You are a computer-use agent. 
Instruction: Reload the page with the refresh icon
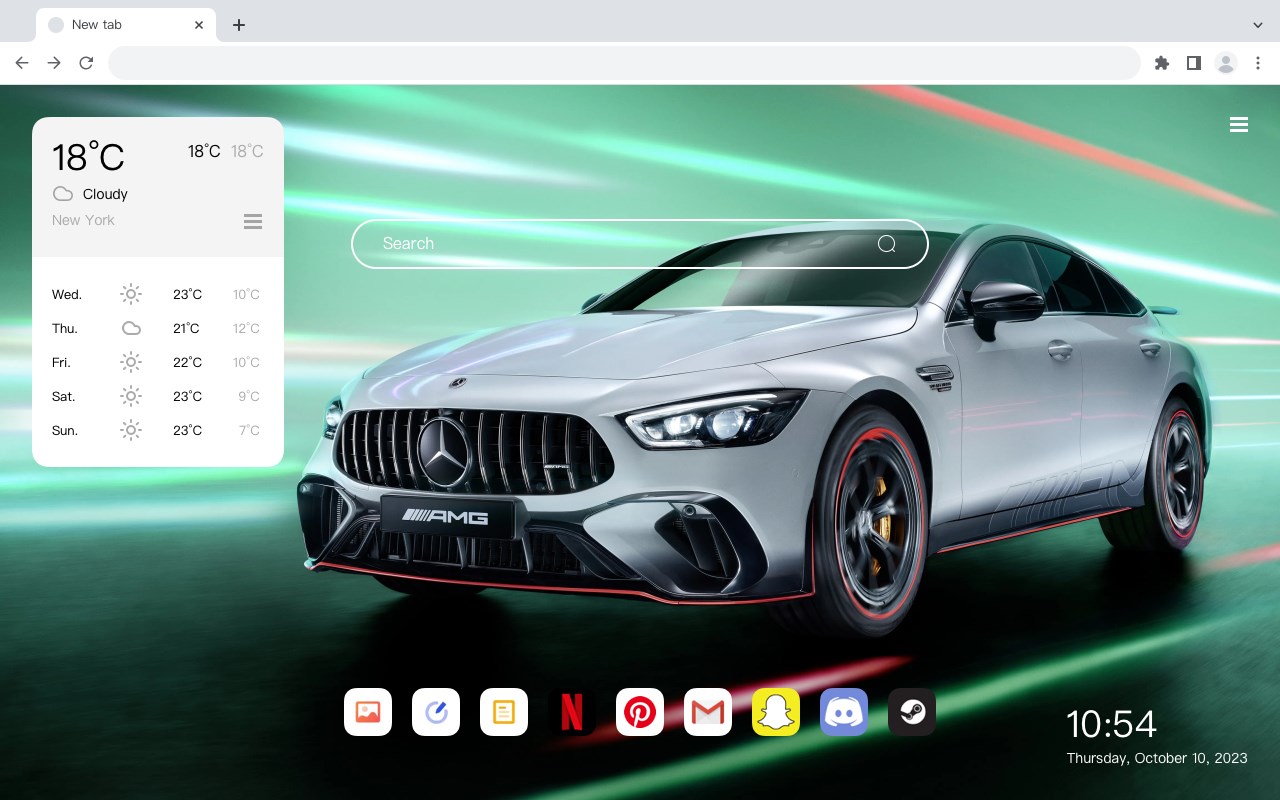86,63
